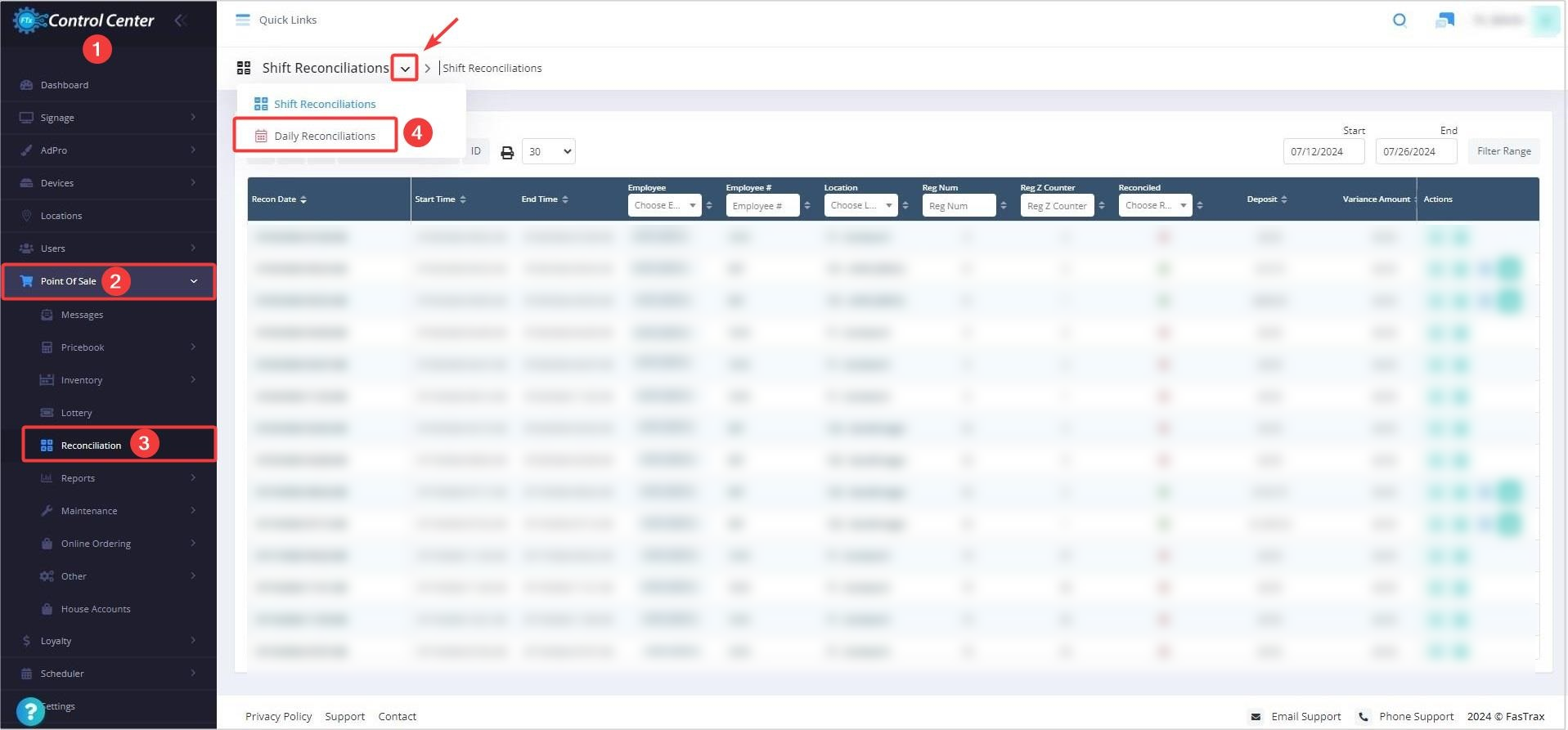The height and width of the screenshot is (730, 1568).
Task: Open the chat messages icon in header
Action: pos(1444,20)
